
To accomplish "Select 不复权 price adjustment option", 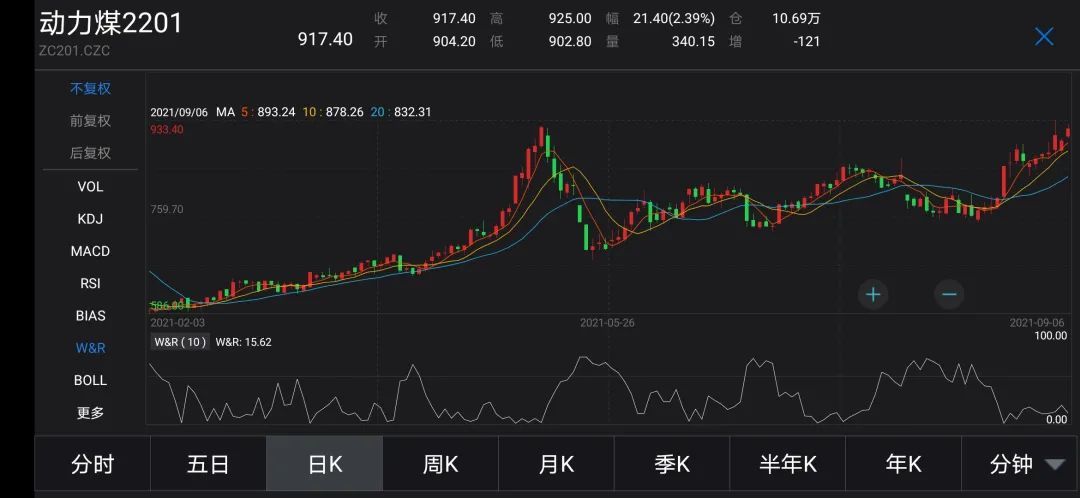I will (x=90, y=88).
